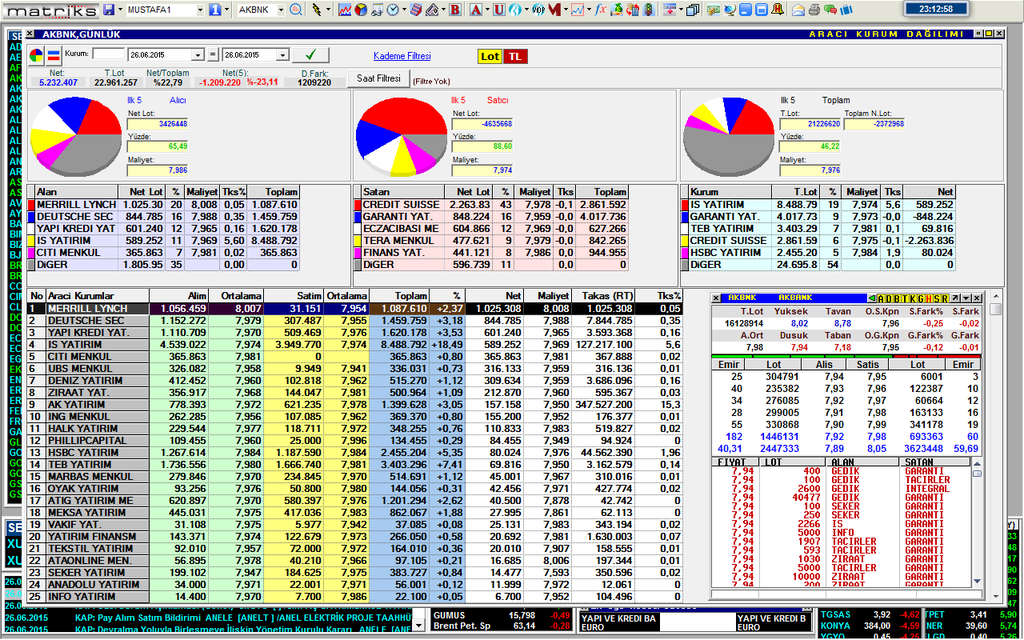Viewport: 1024px width, 640px height.
Task: Click the magnifier search icon beside AKBNK
Action: point(296,9)
